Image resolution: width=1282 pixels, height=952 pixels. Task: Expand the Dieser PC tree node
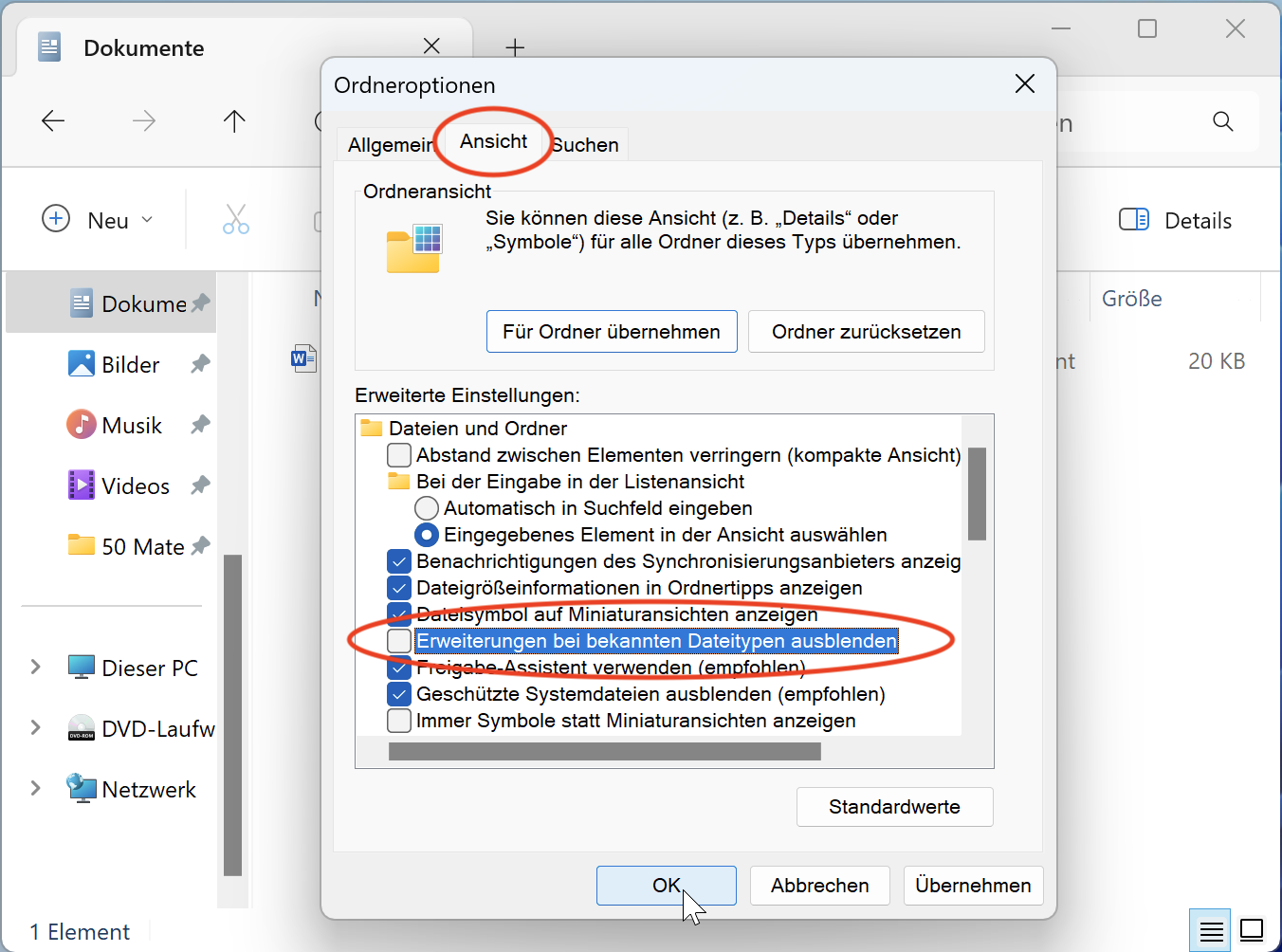click(36, 668)
